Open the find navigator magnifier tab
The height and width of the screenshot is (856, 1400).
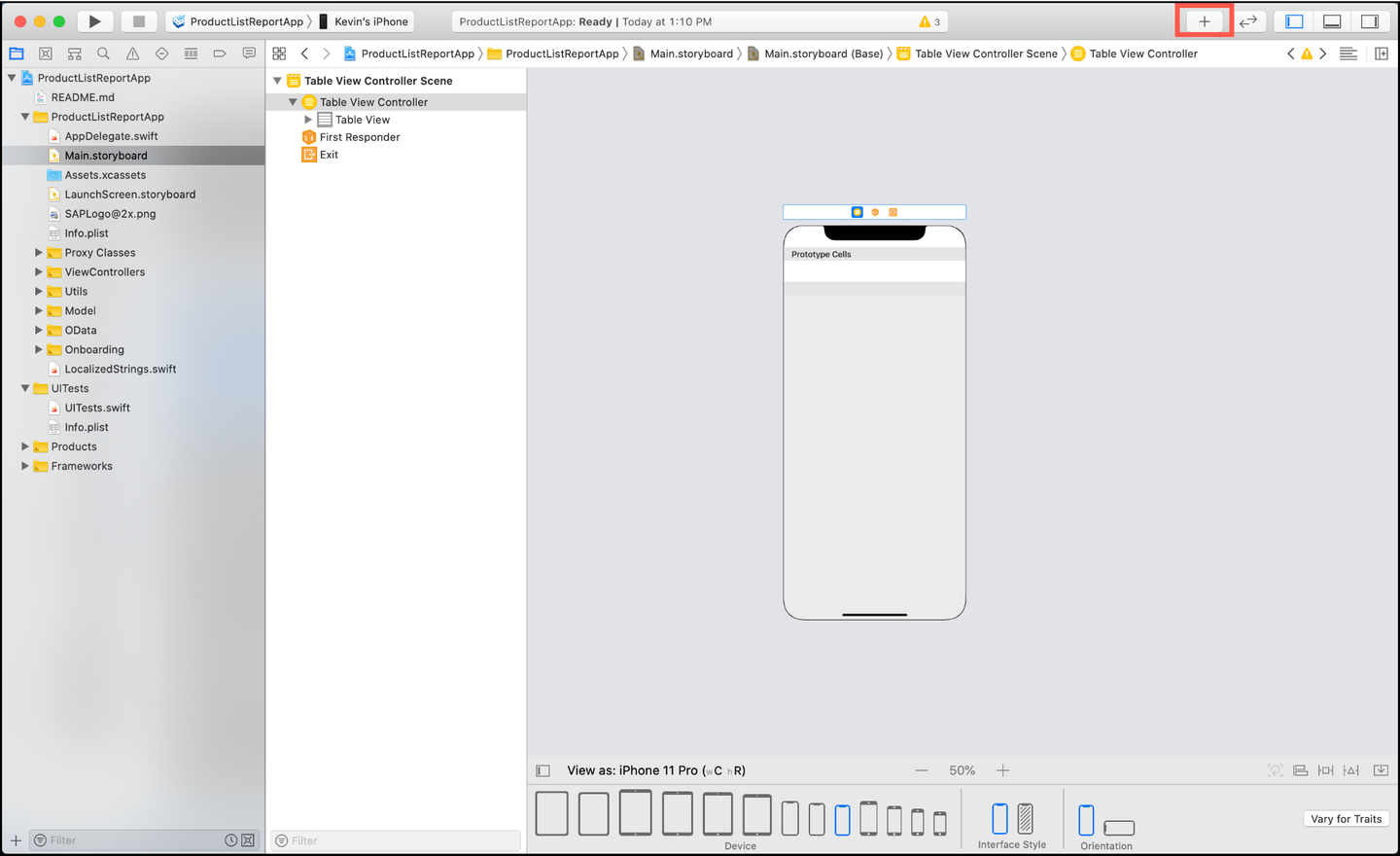(x=103, y=53)
